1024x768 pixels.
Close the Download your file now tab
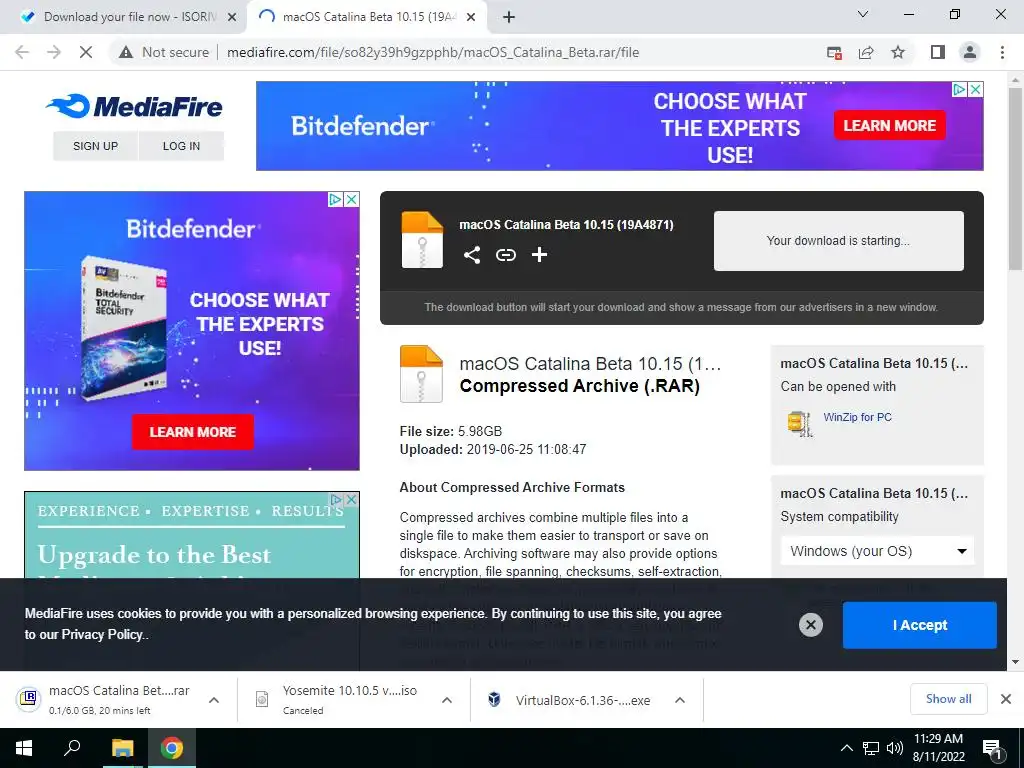[x=232, y=18]
